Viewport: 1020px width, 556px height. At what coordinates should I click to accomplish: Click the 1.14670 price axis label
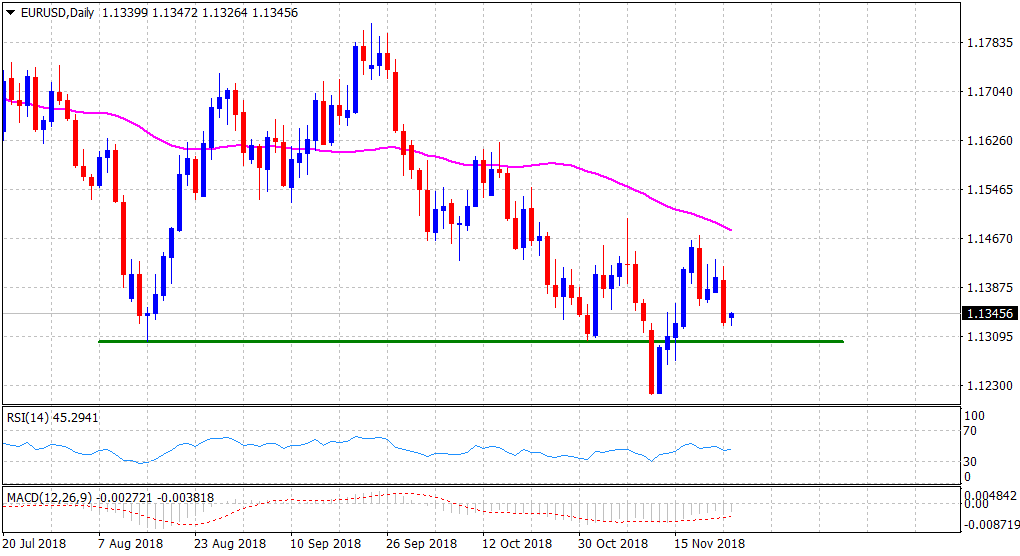(990, 239)
